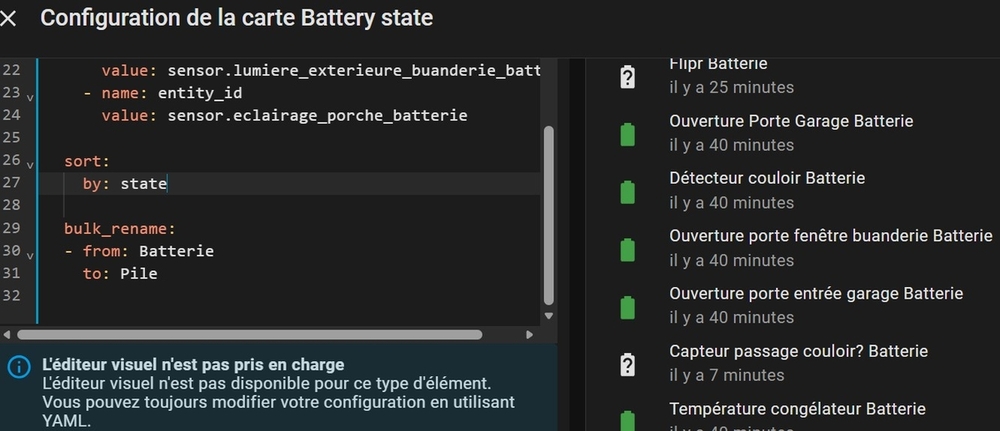Open the Détecteur couloir Batterie entity row
1000x431 pixels.
coord(791,191)
